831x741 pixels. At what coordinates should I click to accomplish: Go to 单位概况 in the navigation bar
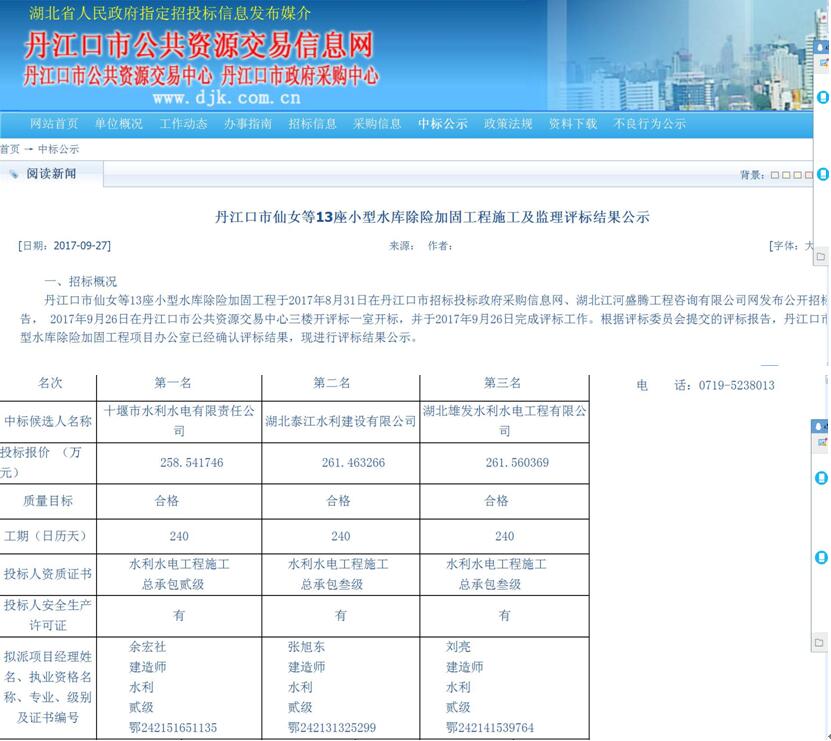(119, 124)
